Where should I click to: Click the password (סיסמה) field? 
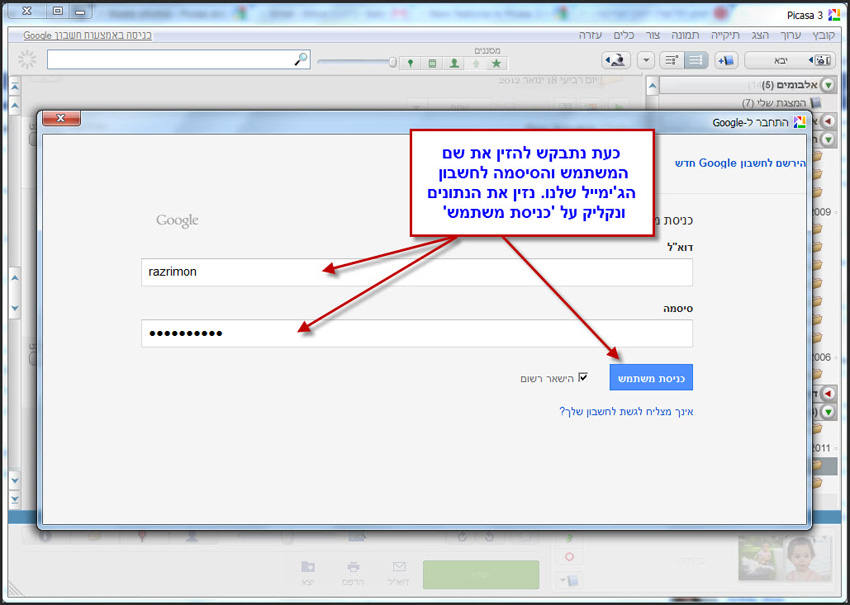point(416,333)
